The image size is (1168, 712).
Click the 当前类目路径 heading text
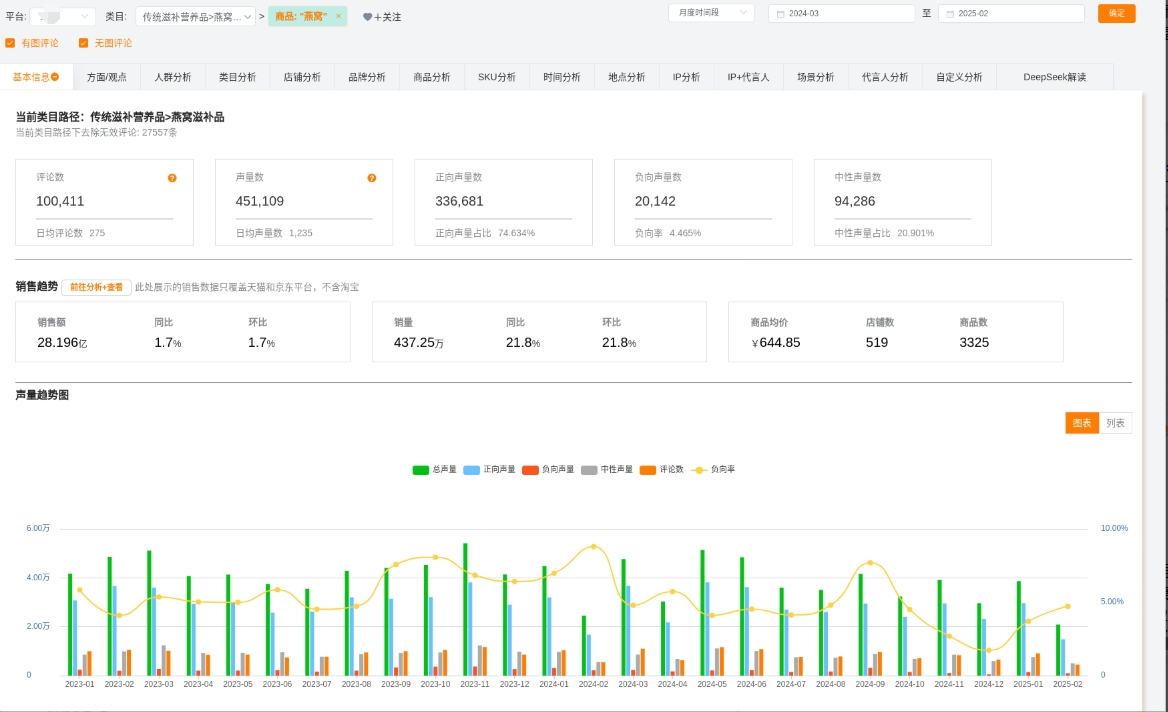point(120,117)
